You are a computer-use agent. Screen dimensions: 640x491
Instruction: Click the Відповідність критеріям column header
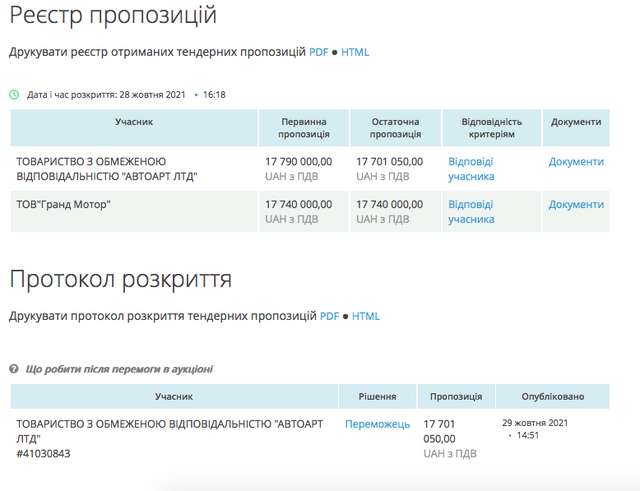click(491, 127)
